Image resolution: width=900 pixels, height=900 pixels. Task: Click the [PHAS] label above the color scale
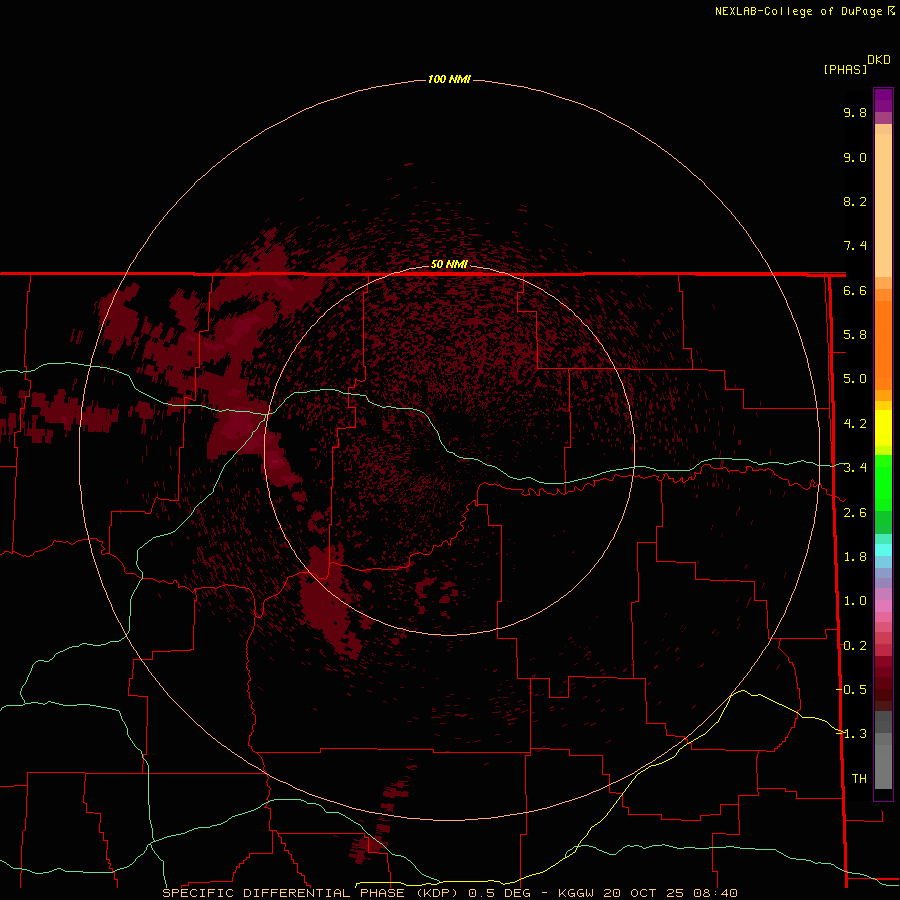[x=845, y=69]
